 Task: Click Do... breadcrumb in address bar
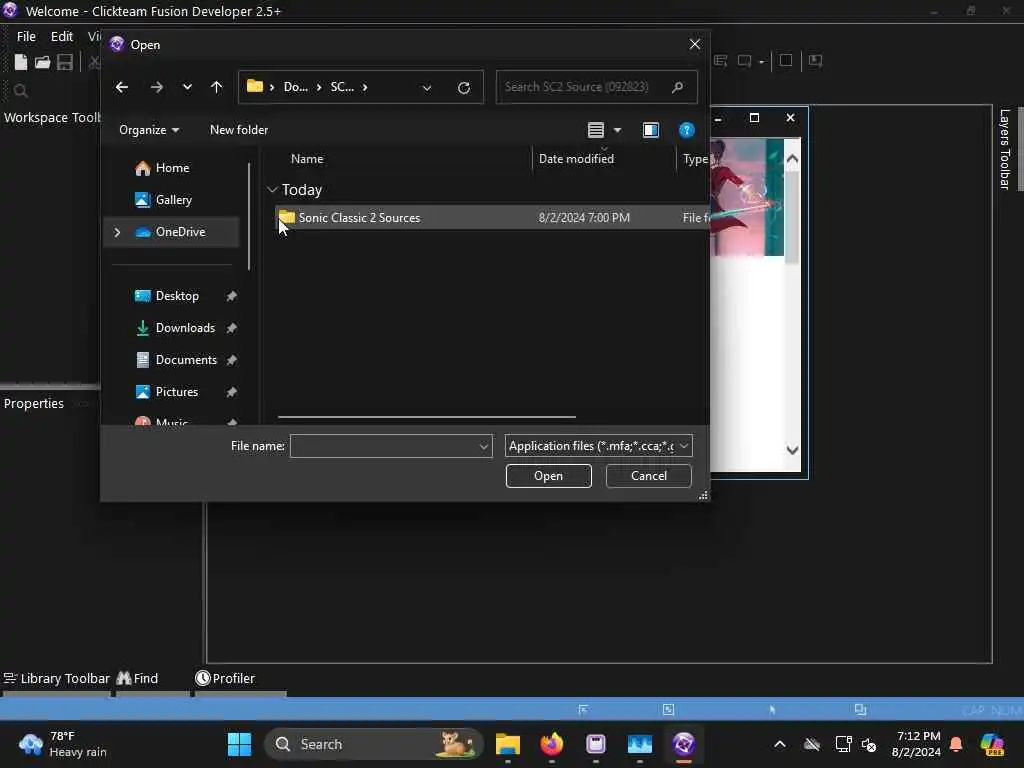[295, 87]
